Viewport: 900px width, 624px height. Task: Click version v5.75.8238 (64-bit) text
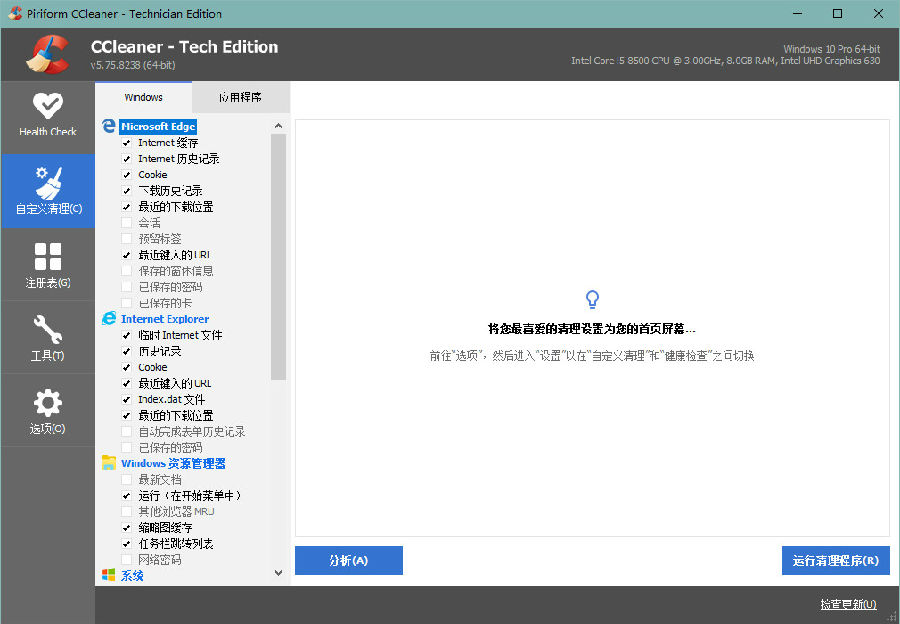(x=133, y=65)
